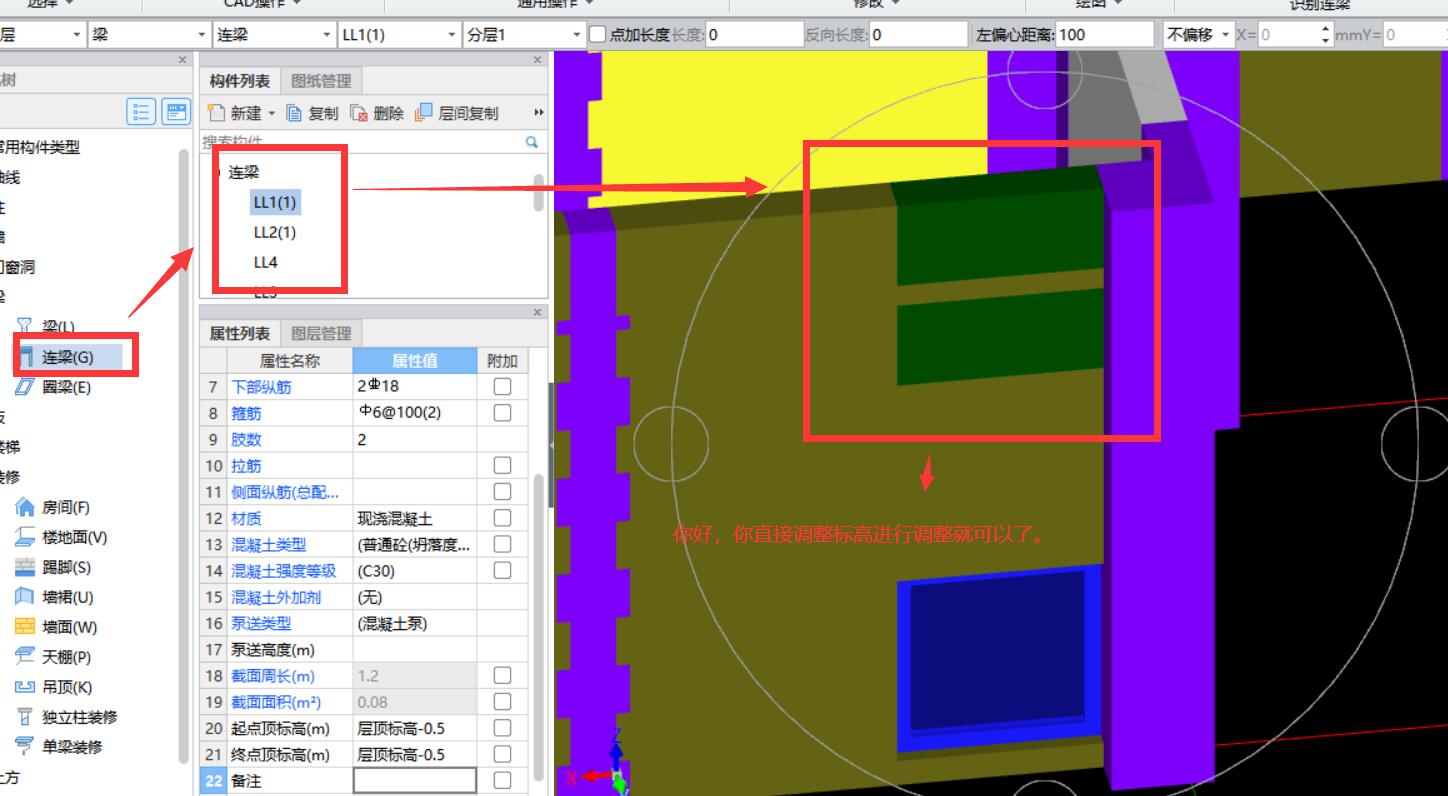Close the property list panel

pos(538,312)
